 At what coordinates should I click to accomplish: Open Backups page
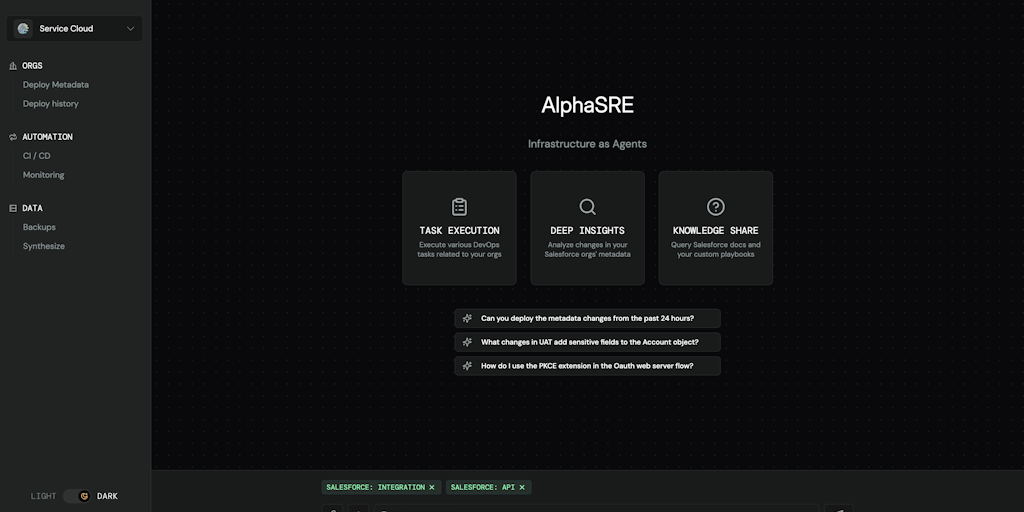point(39,227)
